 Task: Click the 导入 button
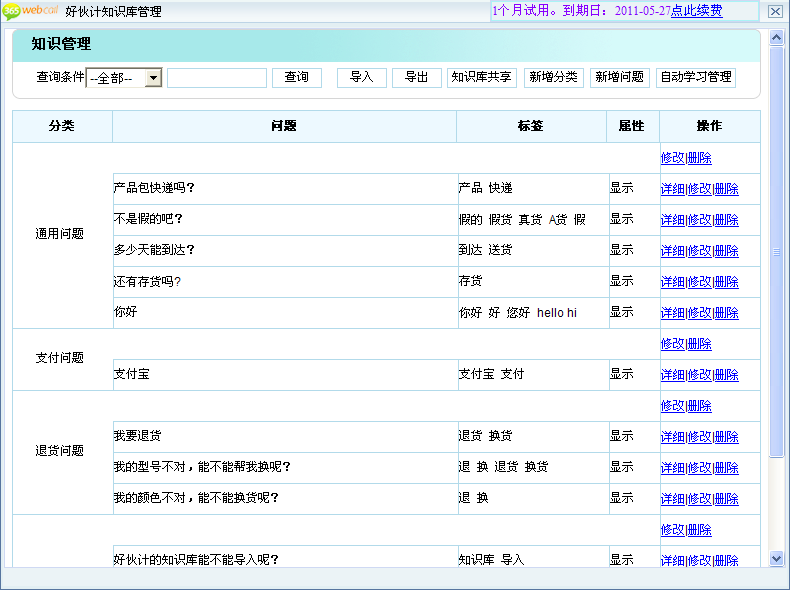tap(362, 78)
